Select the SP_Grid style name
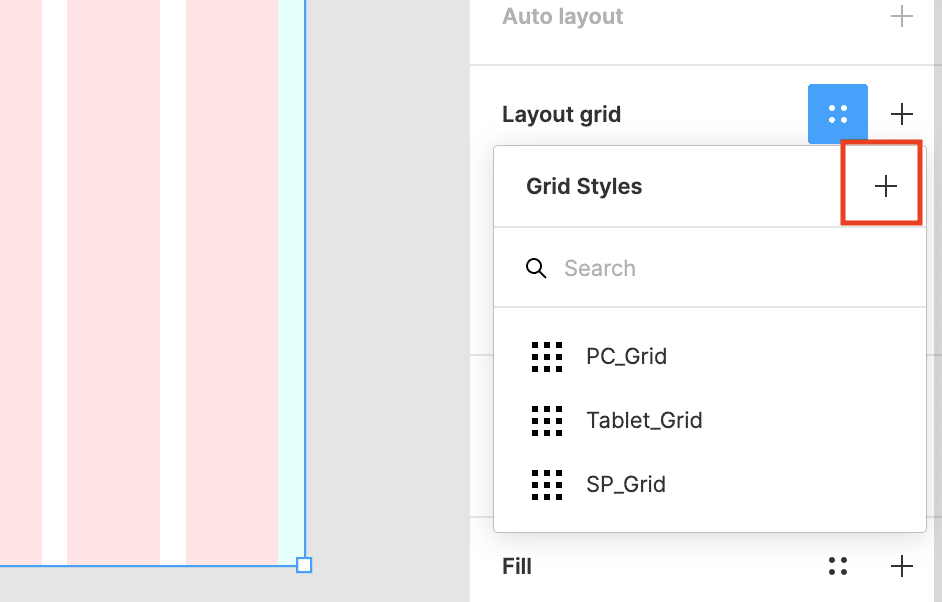The height and width of the screenshot is (602, 942). (x=626, y=484)
